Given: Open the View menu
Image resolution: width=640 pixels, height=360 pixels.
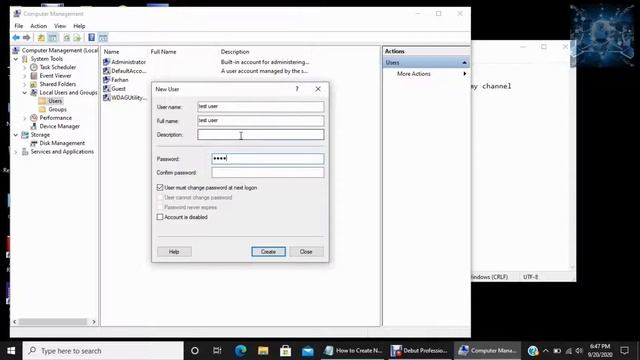Looking at the screenshot, I should click(60, 26).
